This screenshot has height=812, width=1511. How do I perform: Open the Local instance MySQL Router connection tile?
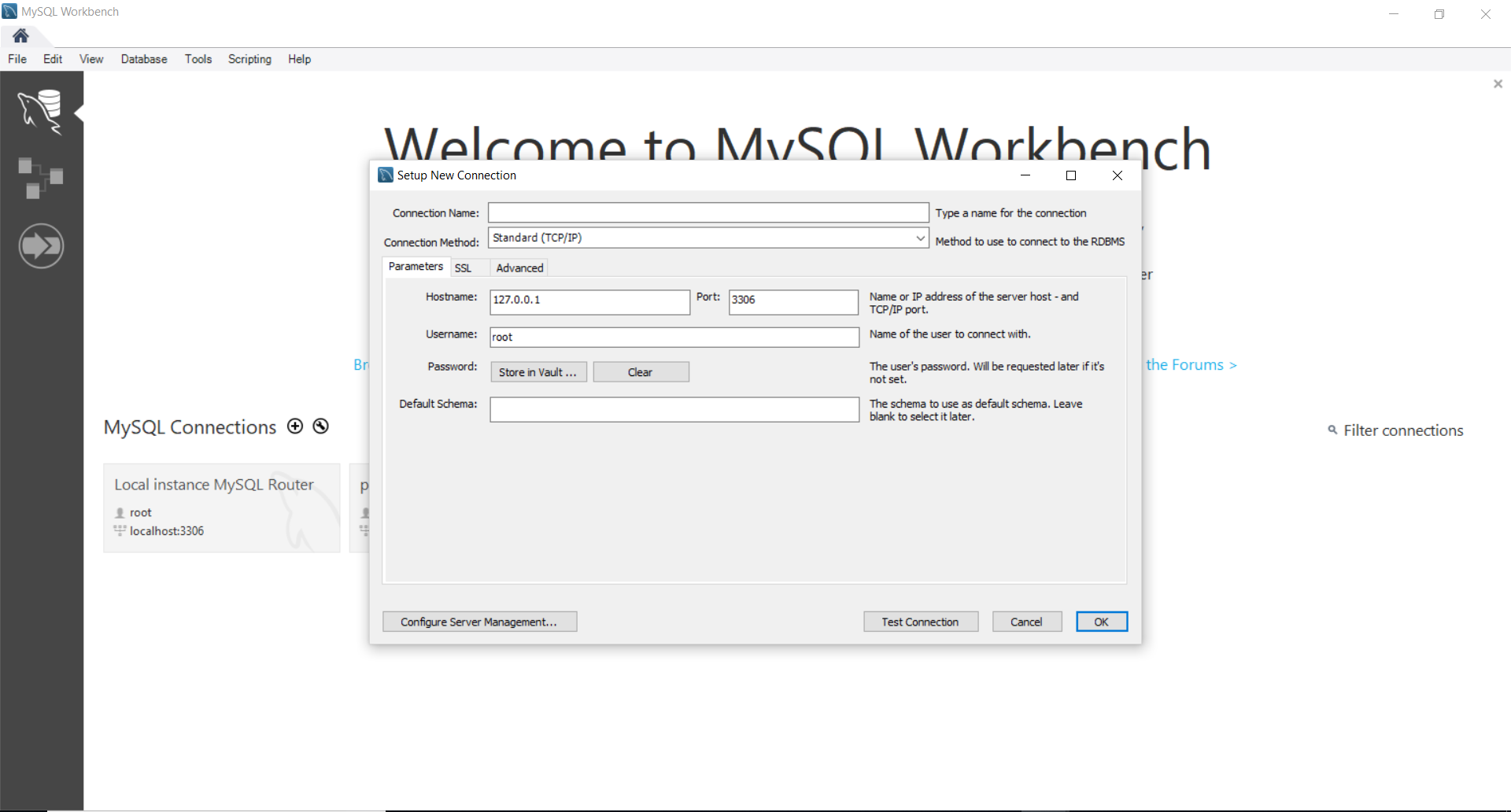coord(221,507)
